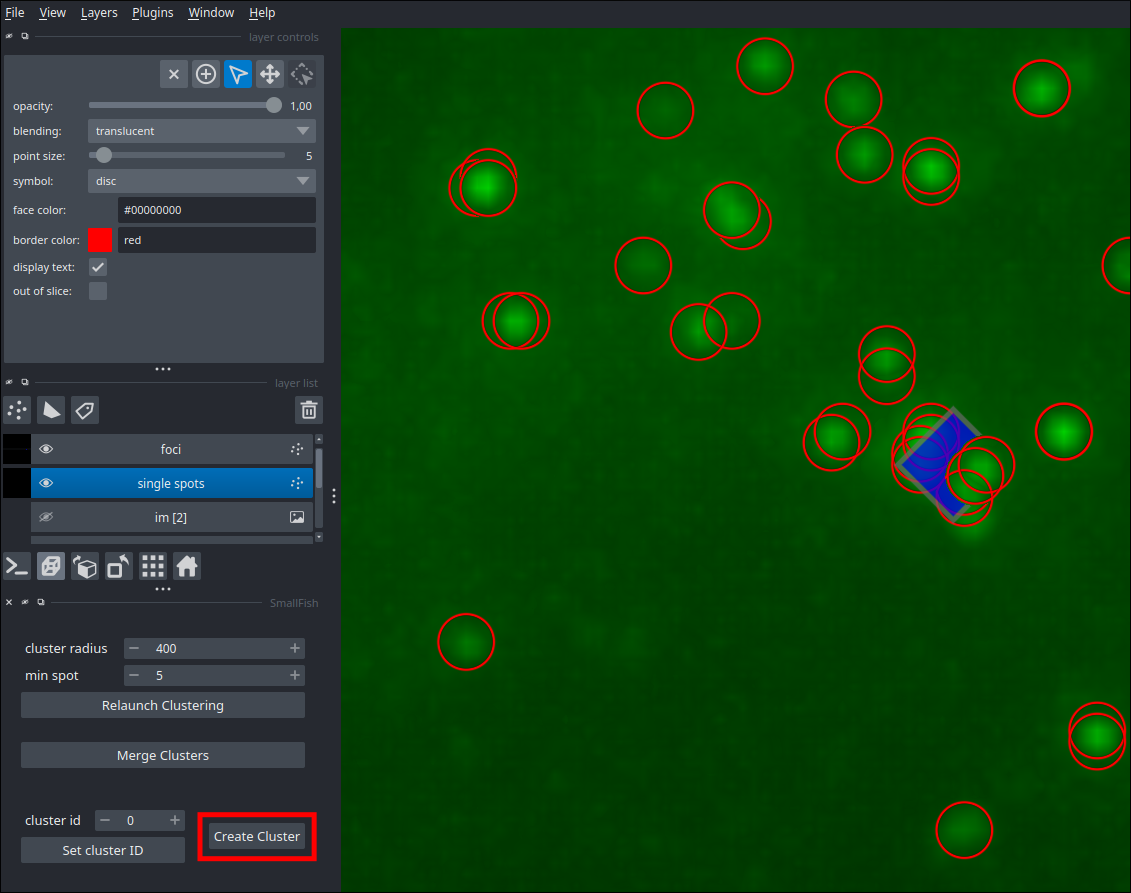
Task: Open the blending dropdown
Action: (202, 131)
